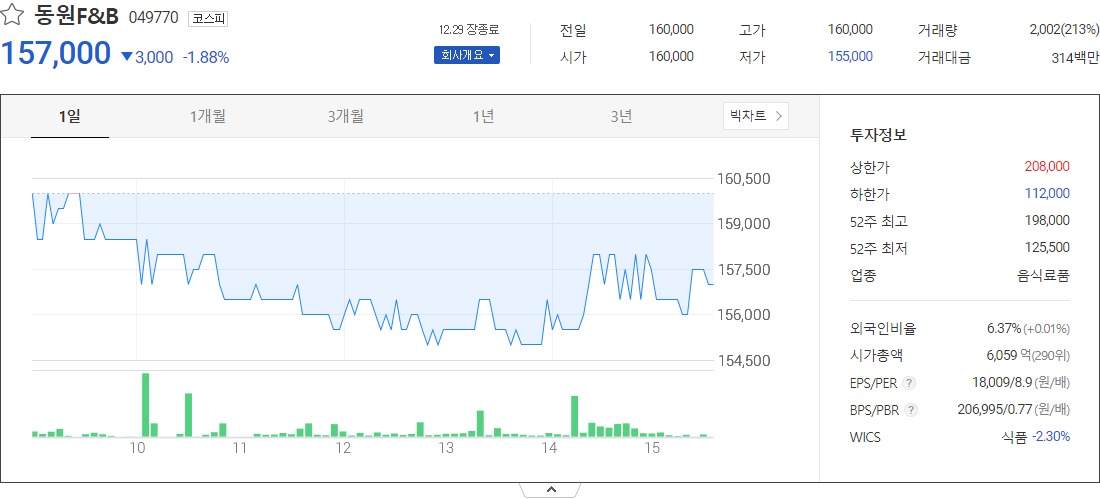Switch to the 3개월 chart tab
1100x499 pixels.
346,117
